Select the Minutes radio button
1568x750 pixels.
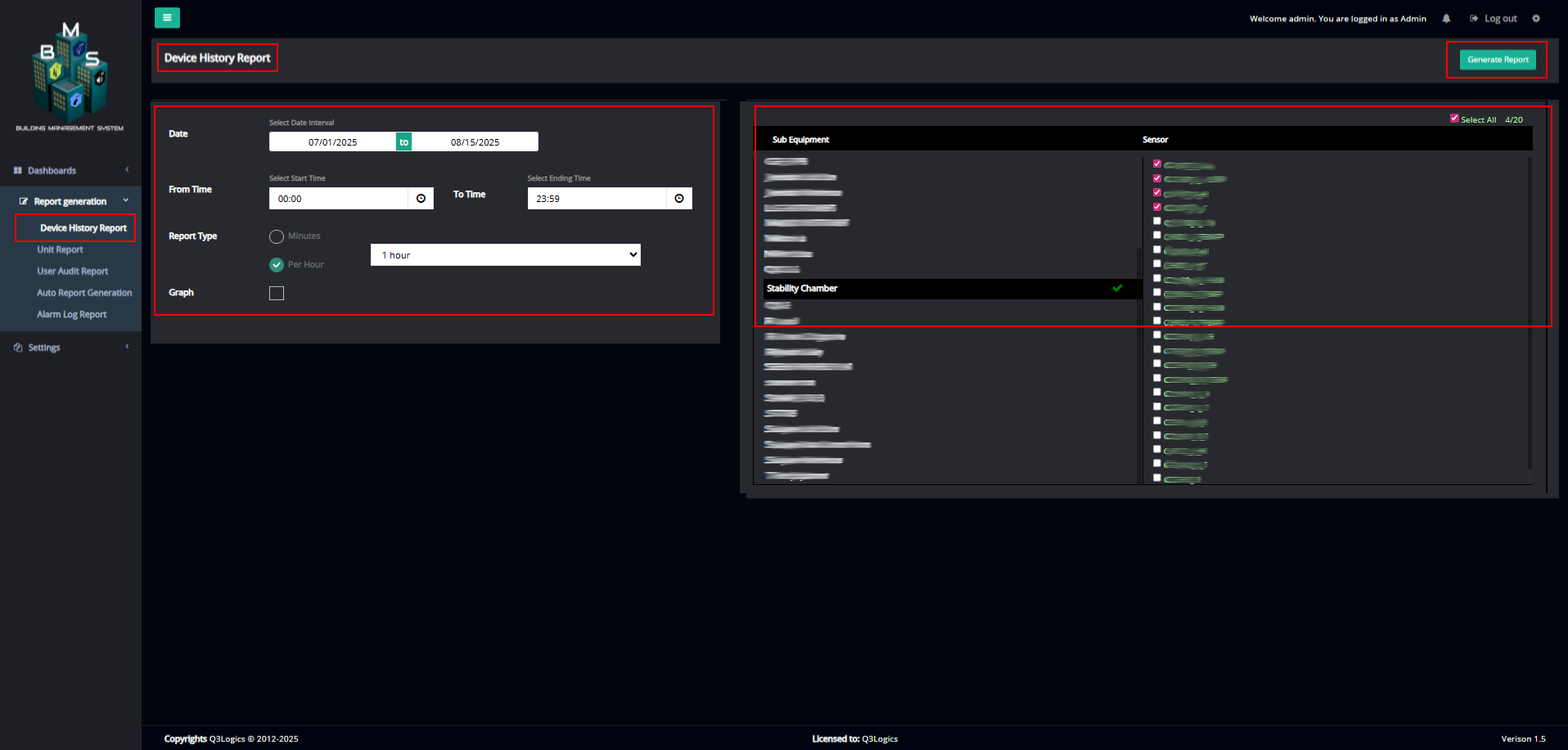(277, 236)
